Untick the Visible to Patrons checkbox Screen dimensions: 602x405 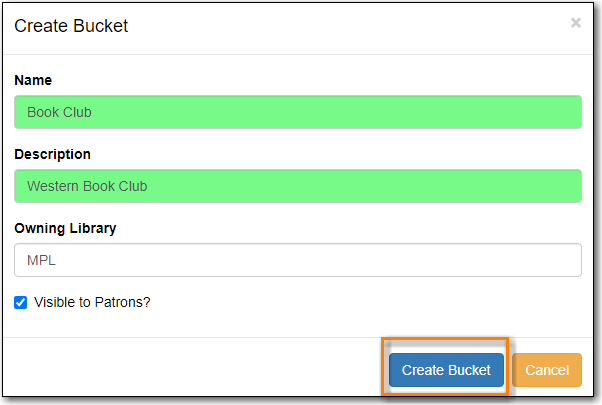pyautogui.click(x=21, y=303)
